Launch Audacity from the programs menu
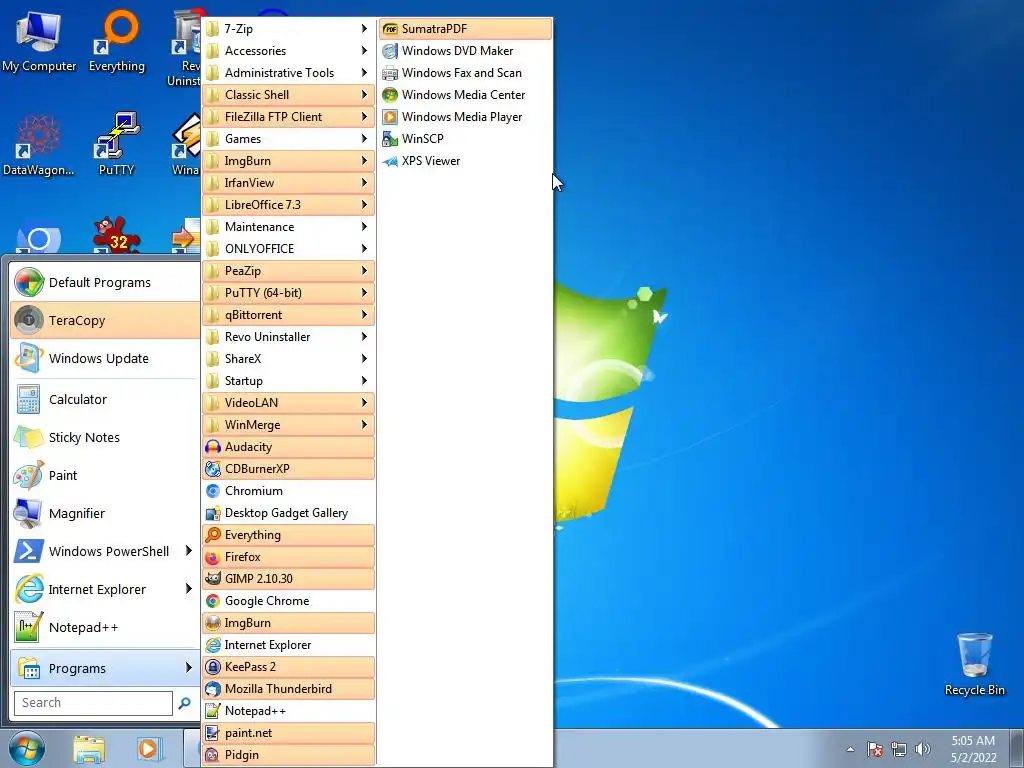The height and width of the screenshot is (768, 1024). click(x=289, y=447)
